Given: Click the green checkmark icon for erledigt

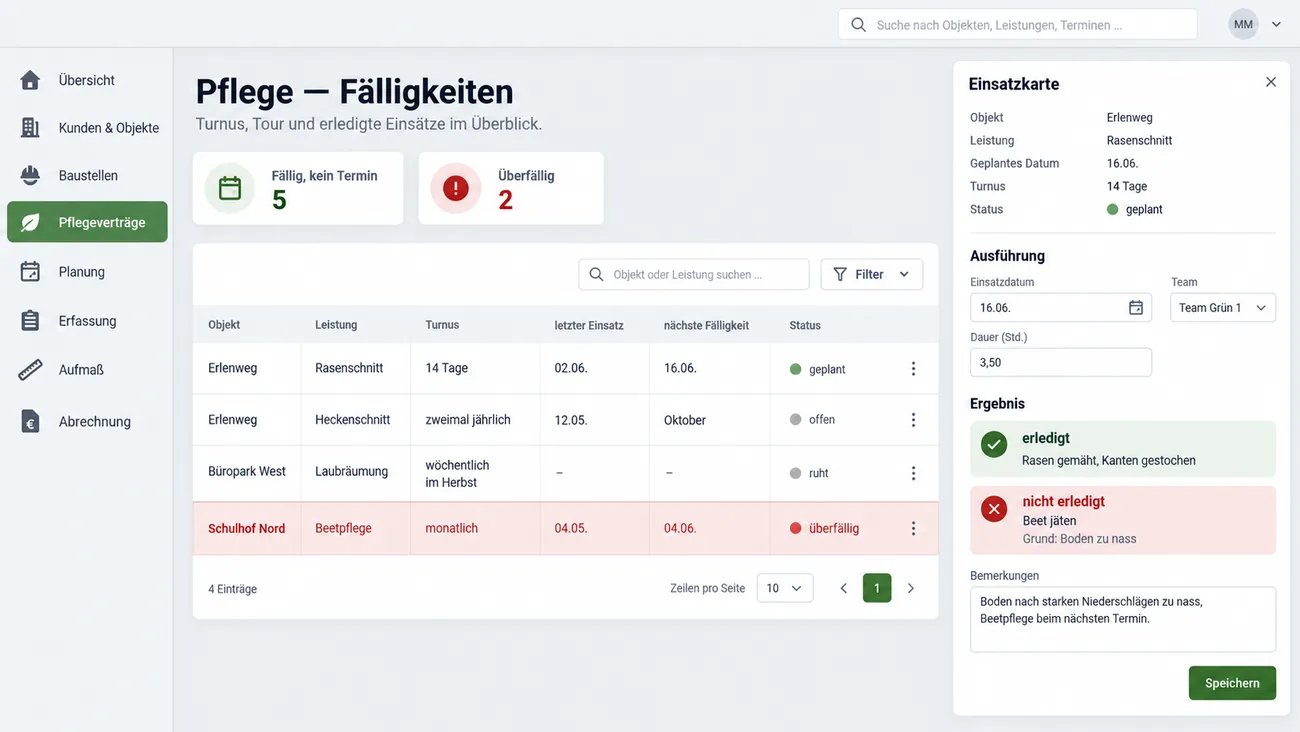Looking at the screenshot, I should coord(994,445).
